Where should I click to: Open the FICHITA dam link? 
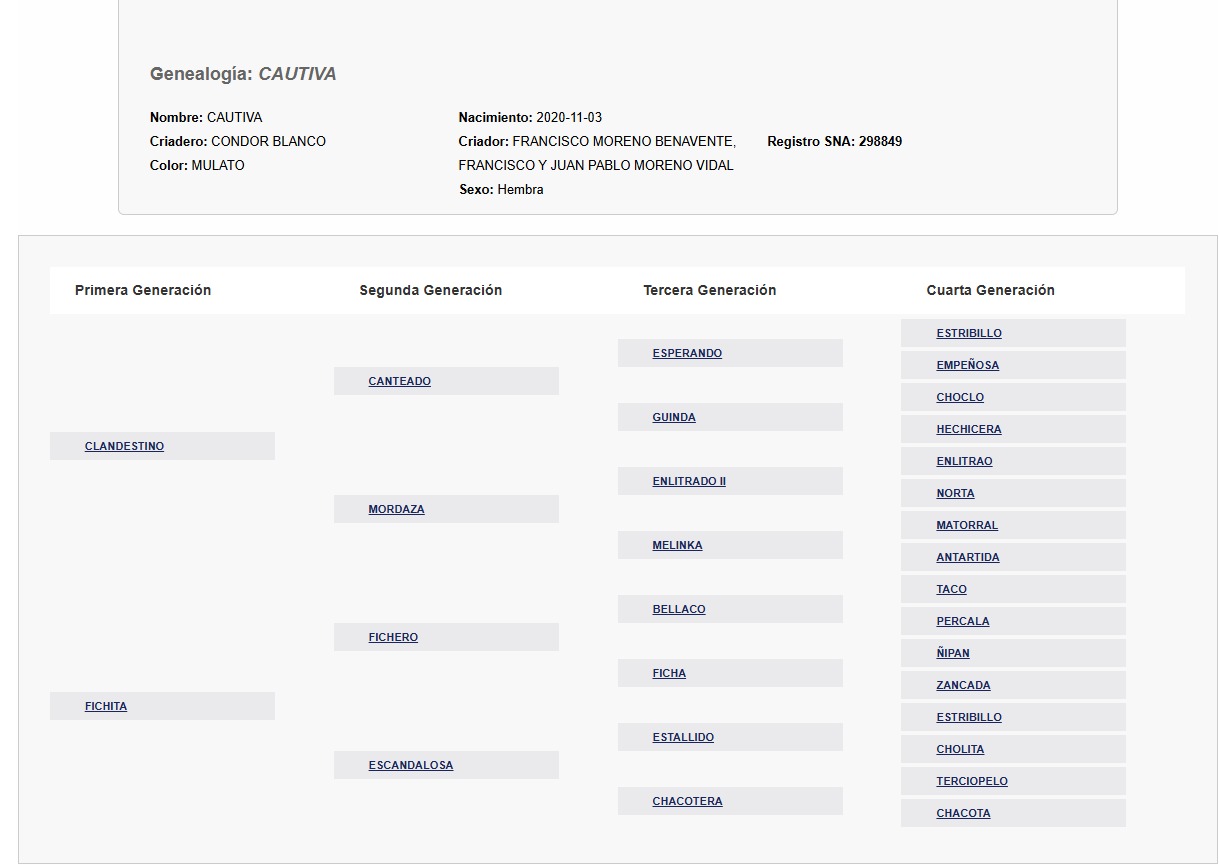point(106,707)
